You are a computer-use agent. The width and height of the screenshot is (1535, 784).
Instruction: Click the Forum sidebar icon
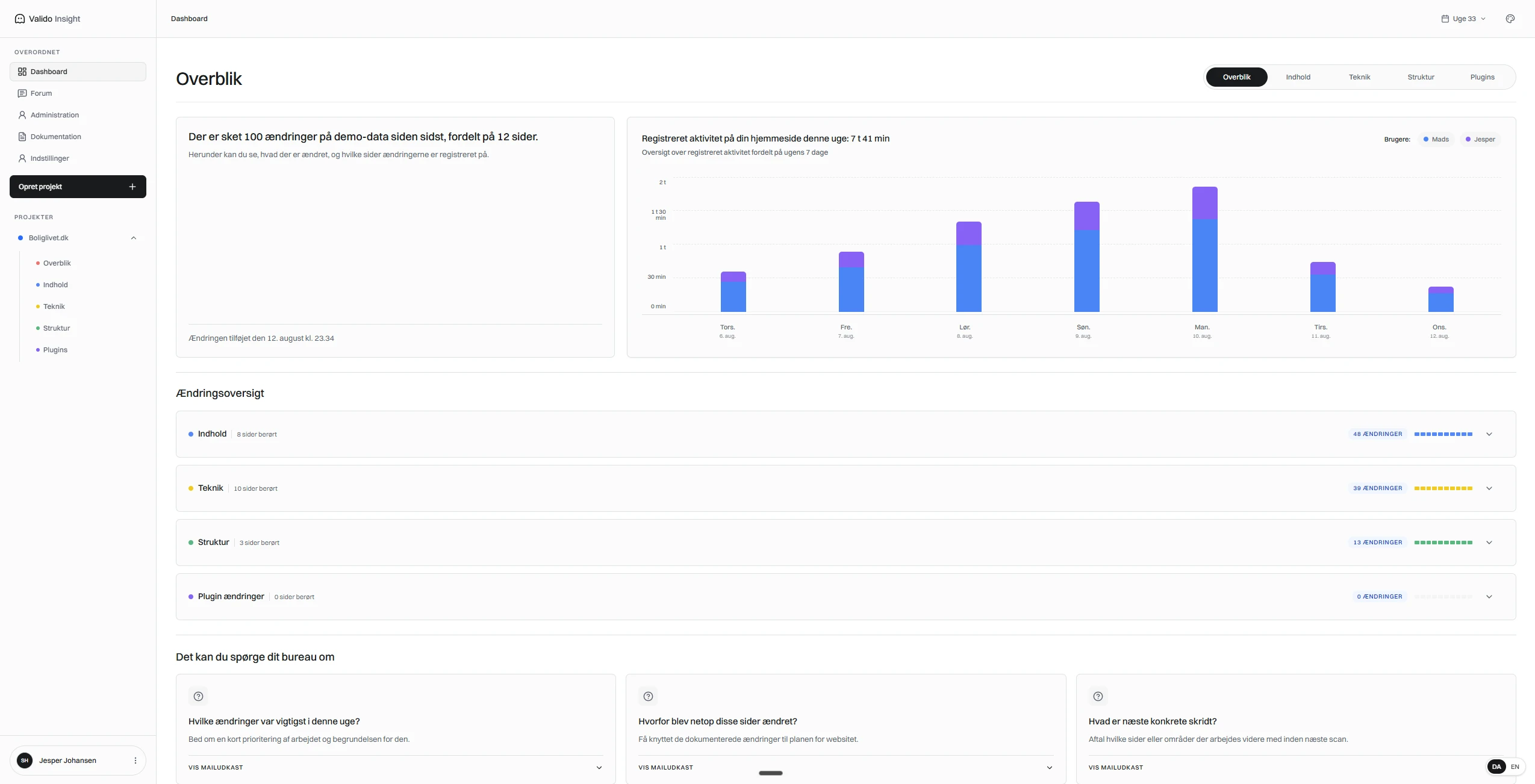point(22,93)
